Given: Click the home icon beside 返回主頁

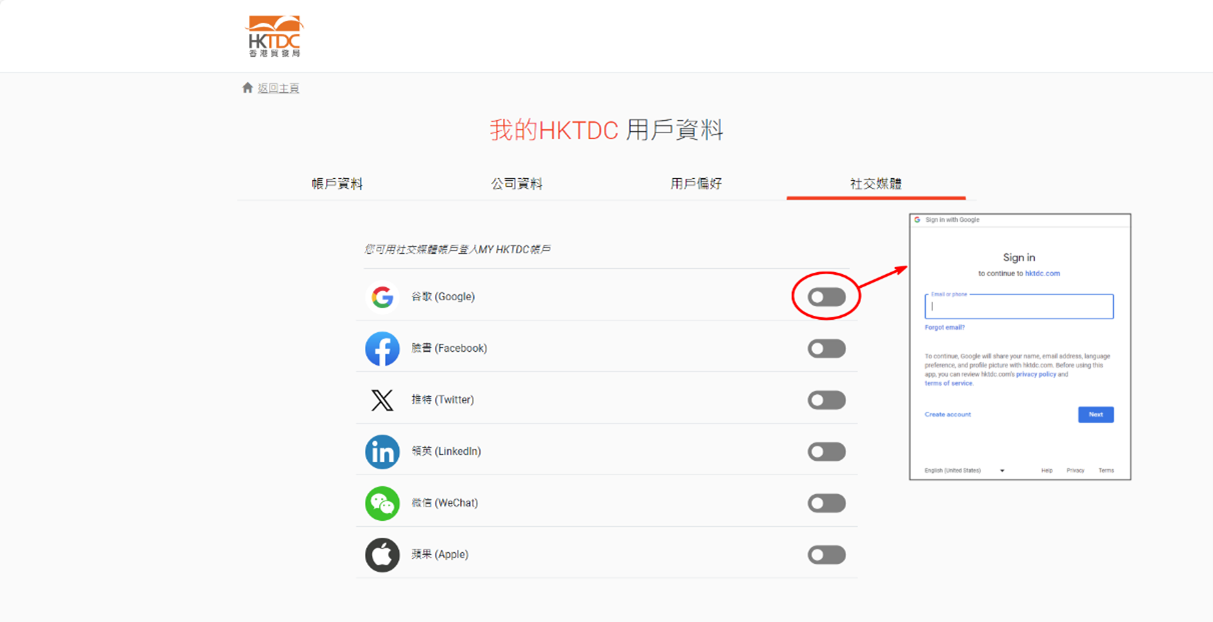Looking at the screenshot, I should point(248,88).
